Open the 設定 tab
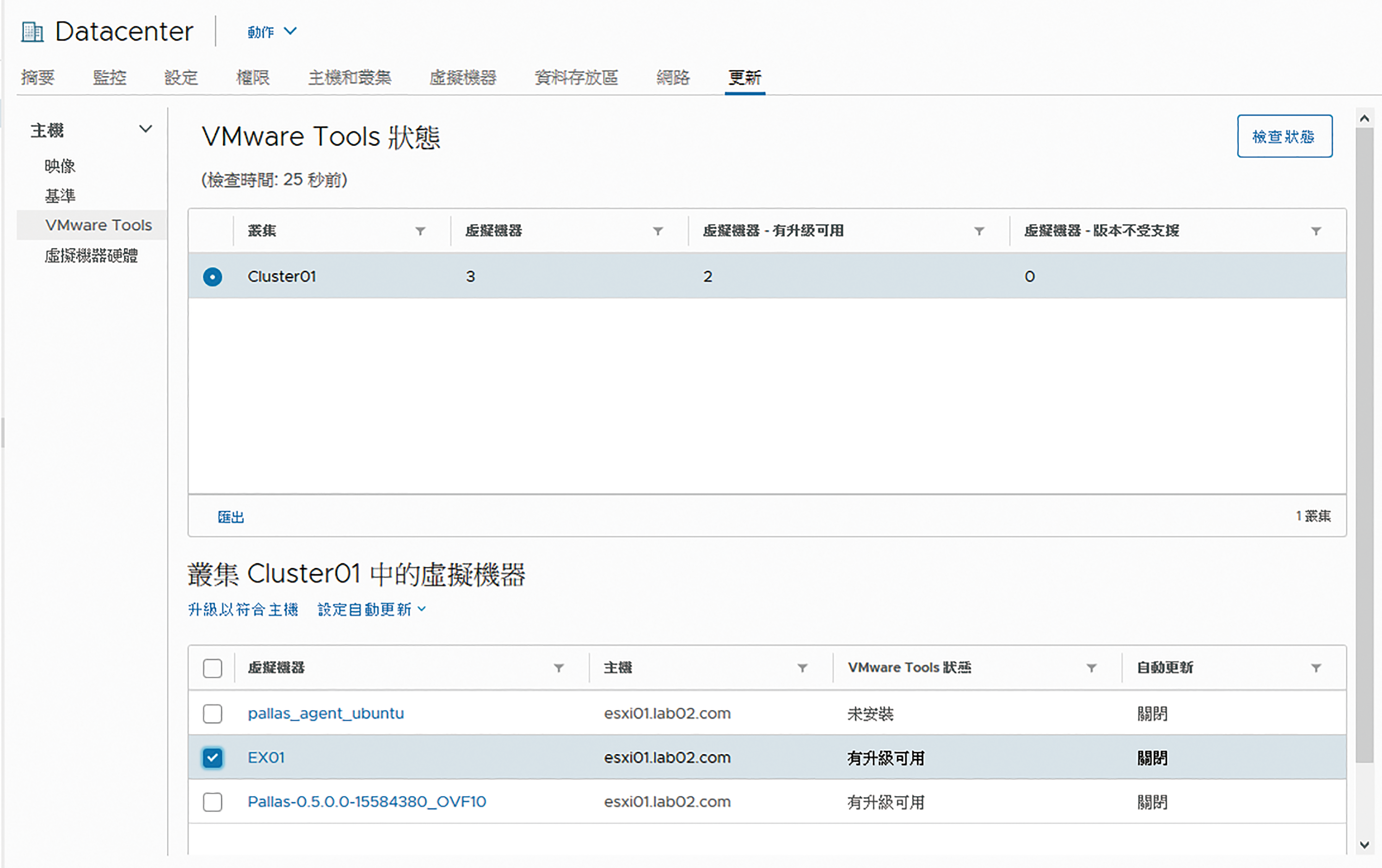1382x868 pixels. (x=182, y=78)
